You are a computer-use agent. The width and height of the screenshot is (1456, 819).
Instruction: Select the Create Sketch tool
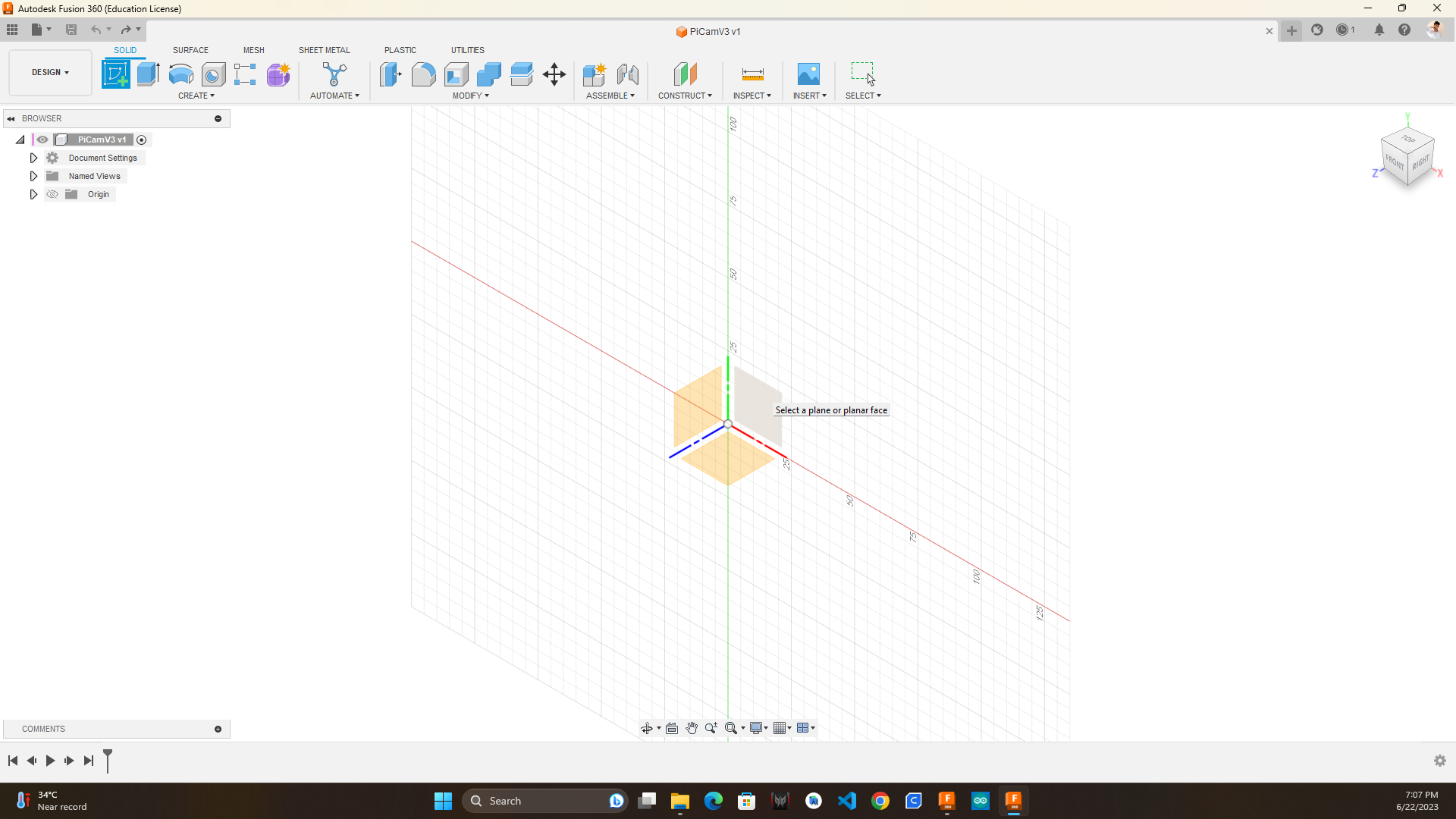(x=115, y=74)
